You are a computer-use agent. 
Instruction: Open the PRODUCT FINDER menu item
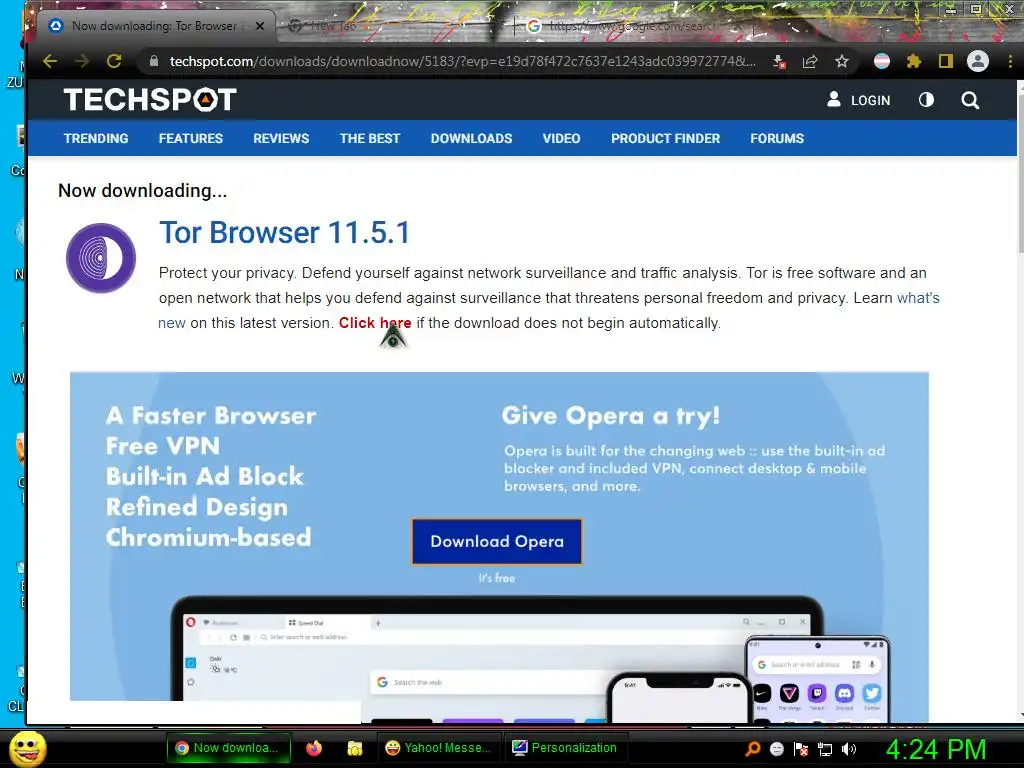(665, 138)
